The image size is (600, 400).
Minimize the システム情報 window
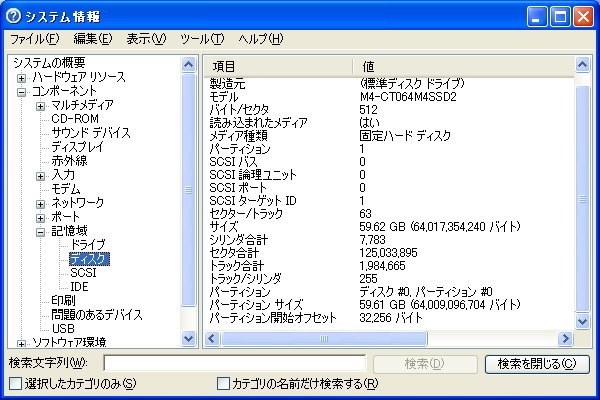(537, 17)
